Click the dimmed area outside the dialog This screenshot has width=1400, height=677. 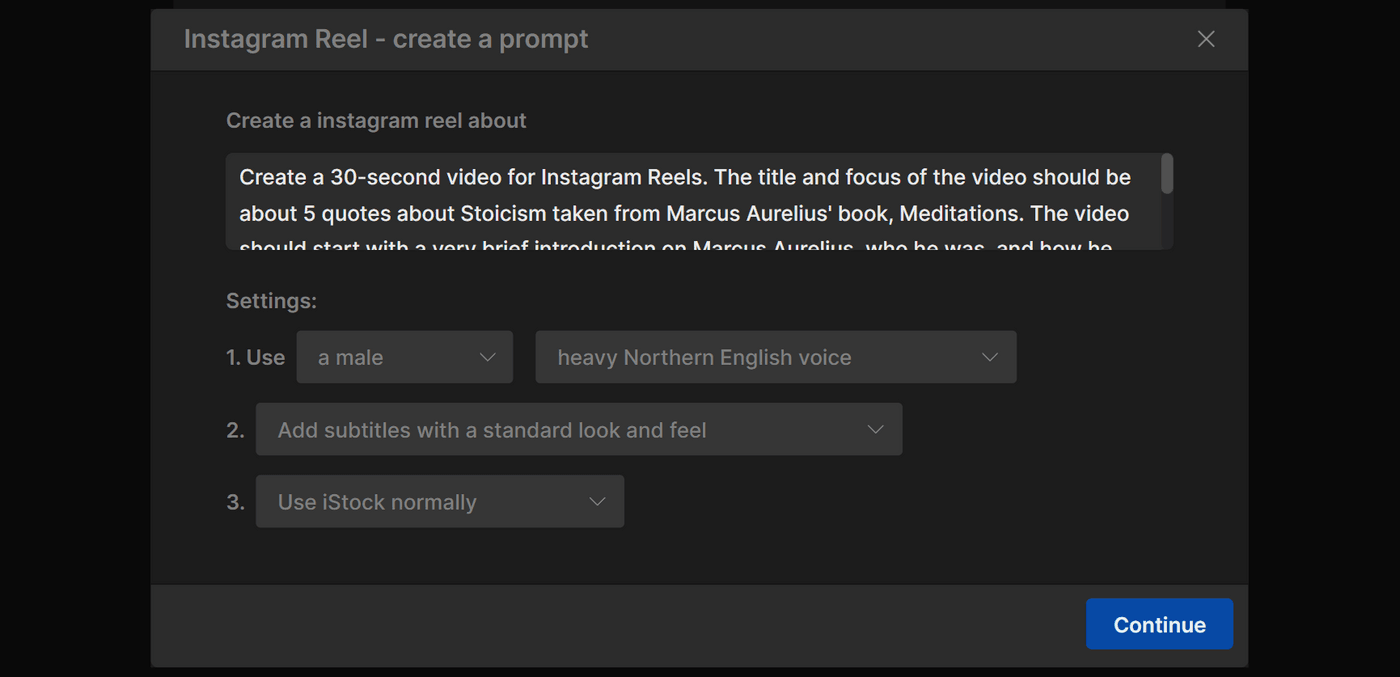point(70,340)
